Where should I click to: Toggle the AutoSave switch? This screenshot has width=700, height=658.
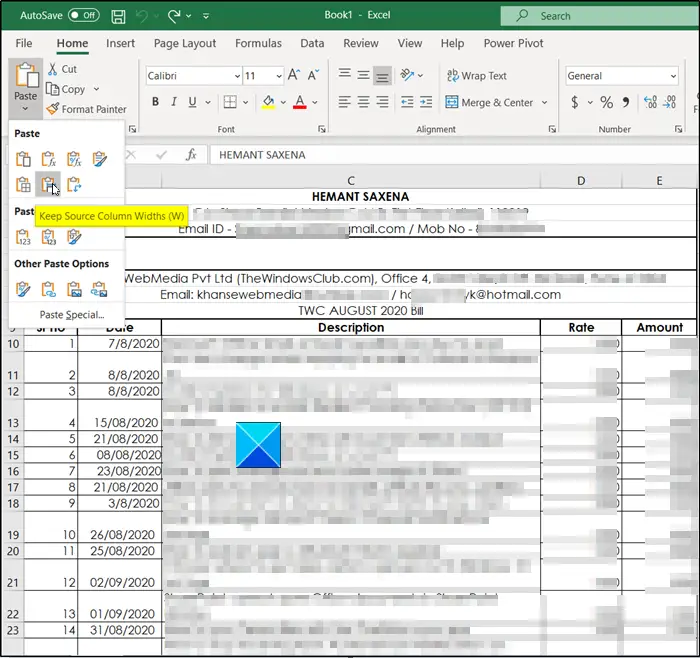coord(84,15)
